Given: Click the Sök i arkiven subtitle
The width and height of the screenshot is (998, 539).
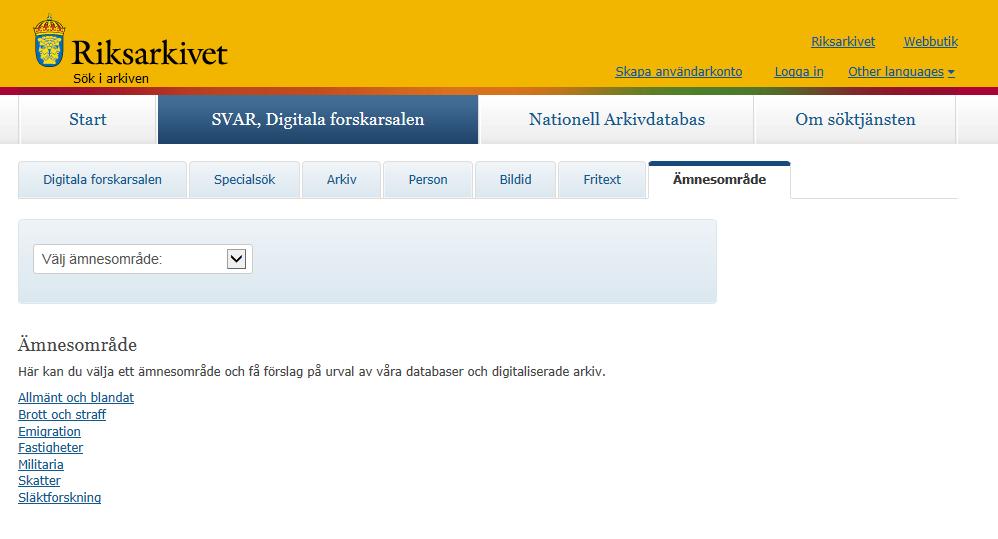Looking at the screenshot, I should (111, 79).
